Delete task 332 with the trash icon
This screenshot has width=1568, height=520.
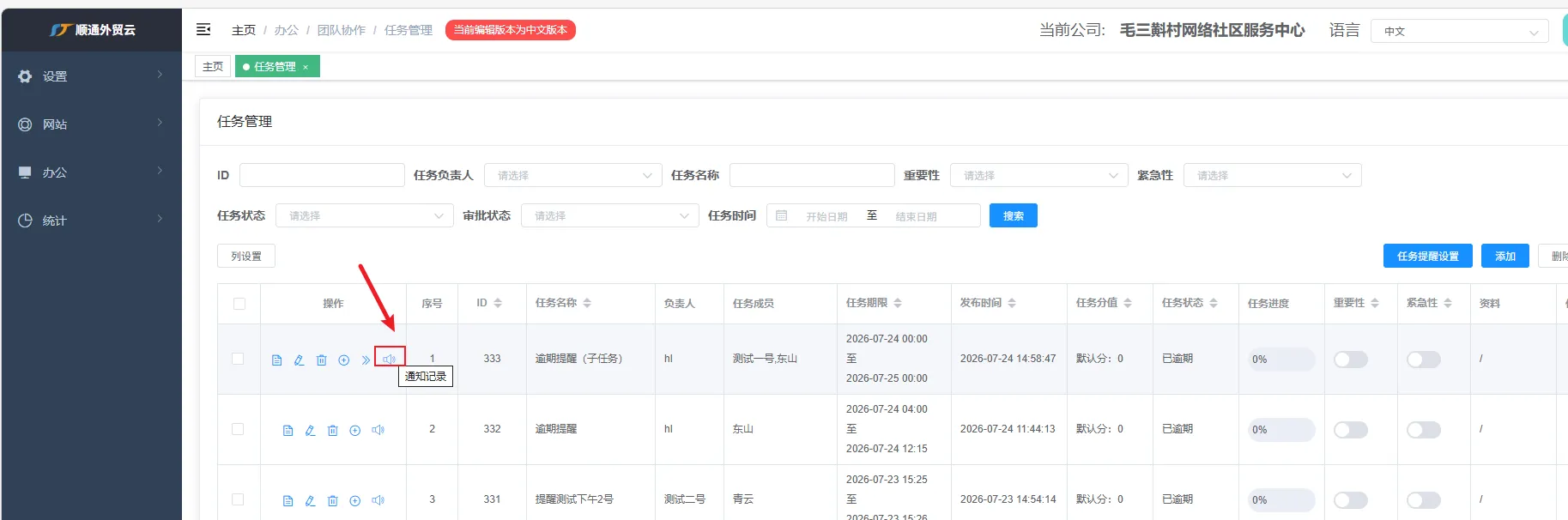point(332,431)
